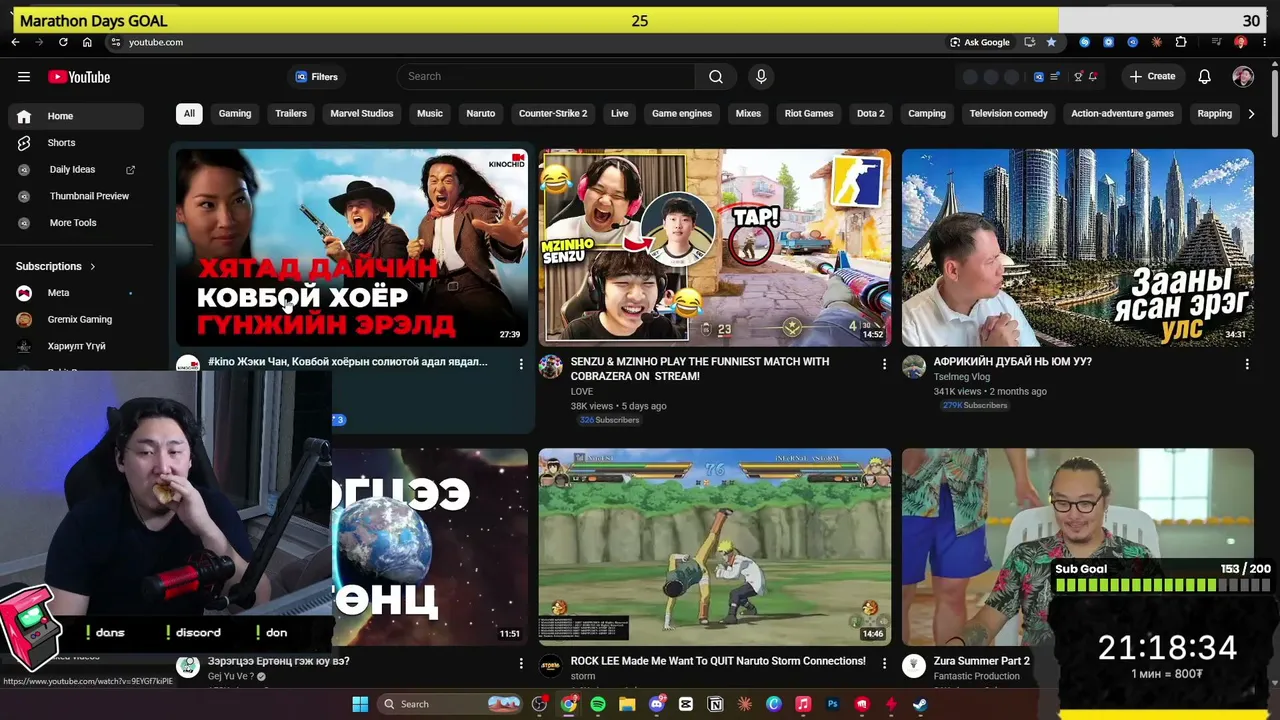Expand the Subscriptions section
The height and width of the screenshot is (720, 1280).
56,267
